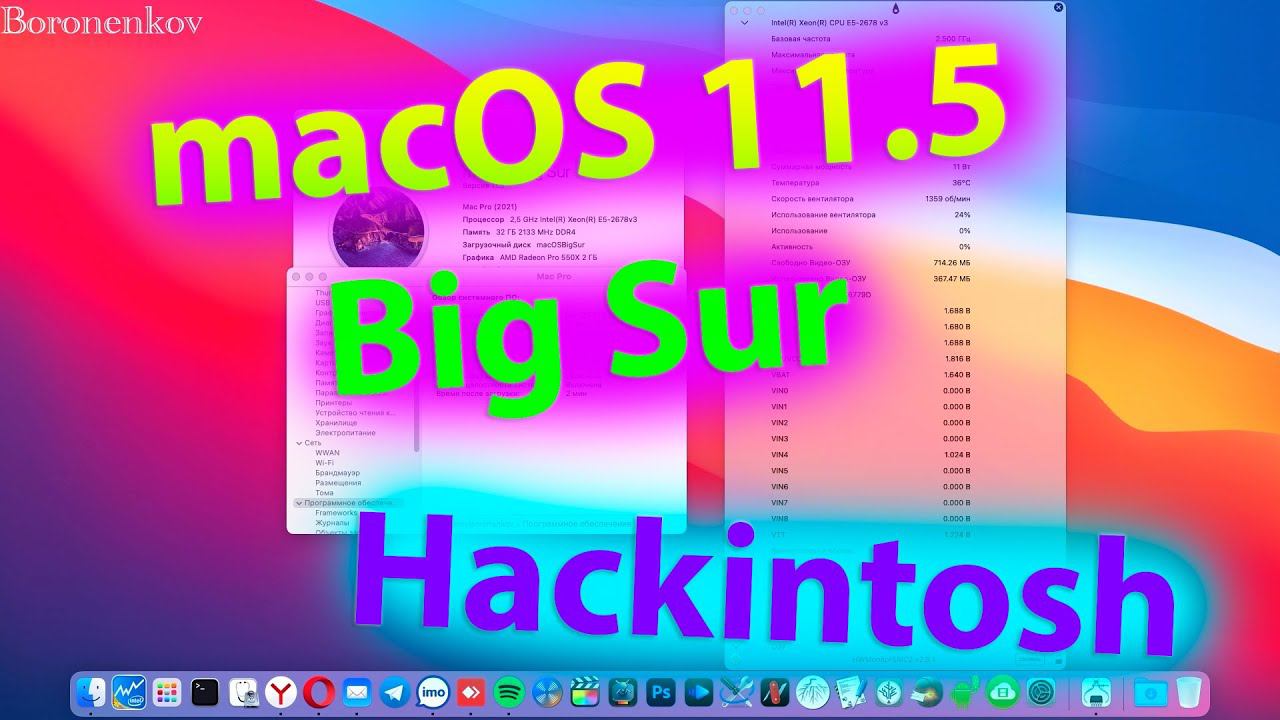Open Final Cut Pro in the dock
Image resolution: width=1280 pixels, height=720 pixels.
click(x=585, y=692)
